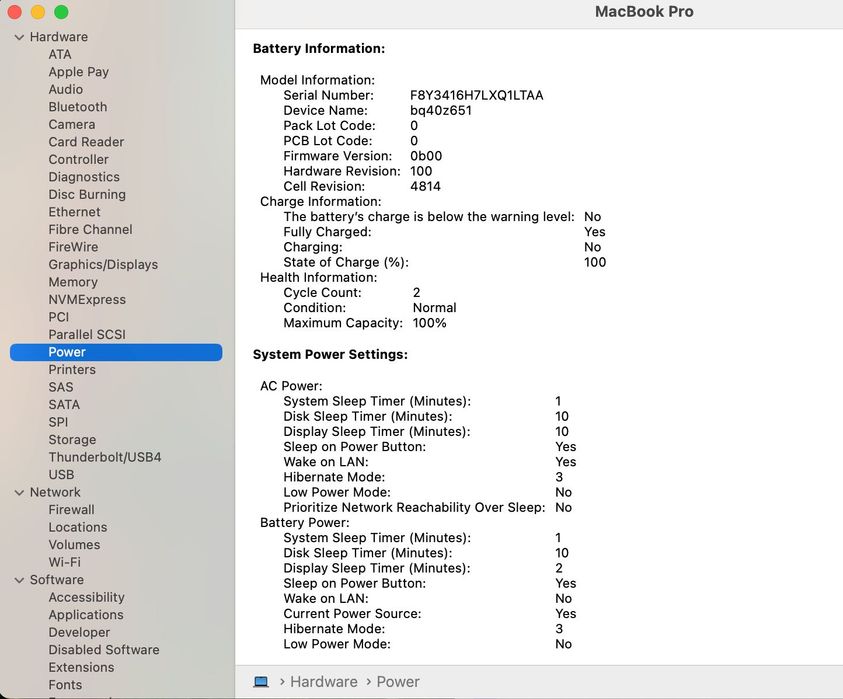Click the Battery Information heading
This screenshot has height=699, width=843.
pyautogui.click(x=319, y=49)
